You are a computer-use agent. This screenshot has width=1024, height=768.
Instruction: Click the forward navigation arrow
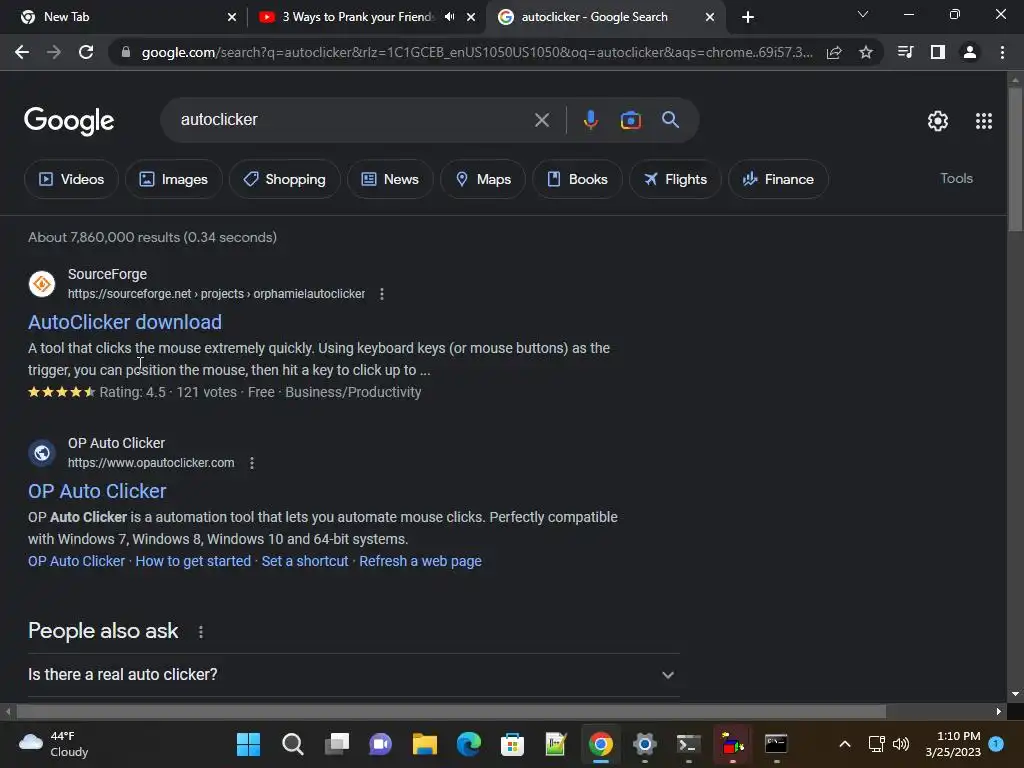point(54,52)
